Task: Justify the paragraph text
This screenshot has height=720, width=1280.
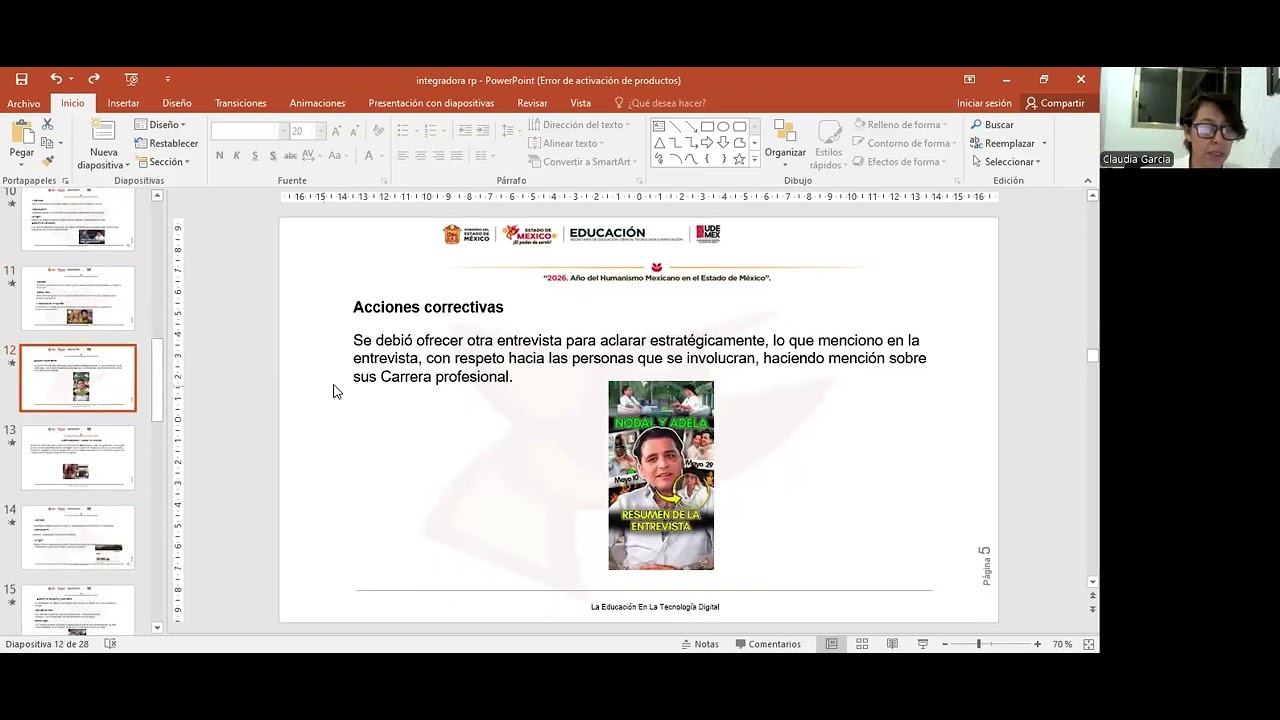Action: 457,156
